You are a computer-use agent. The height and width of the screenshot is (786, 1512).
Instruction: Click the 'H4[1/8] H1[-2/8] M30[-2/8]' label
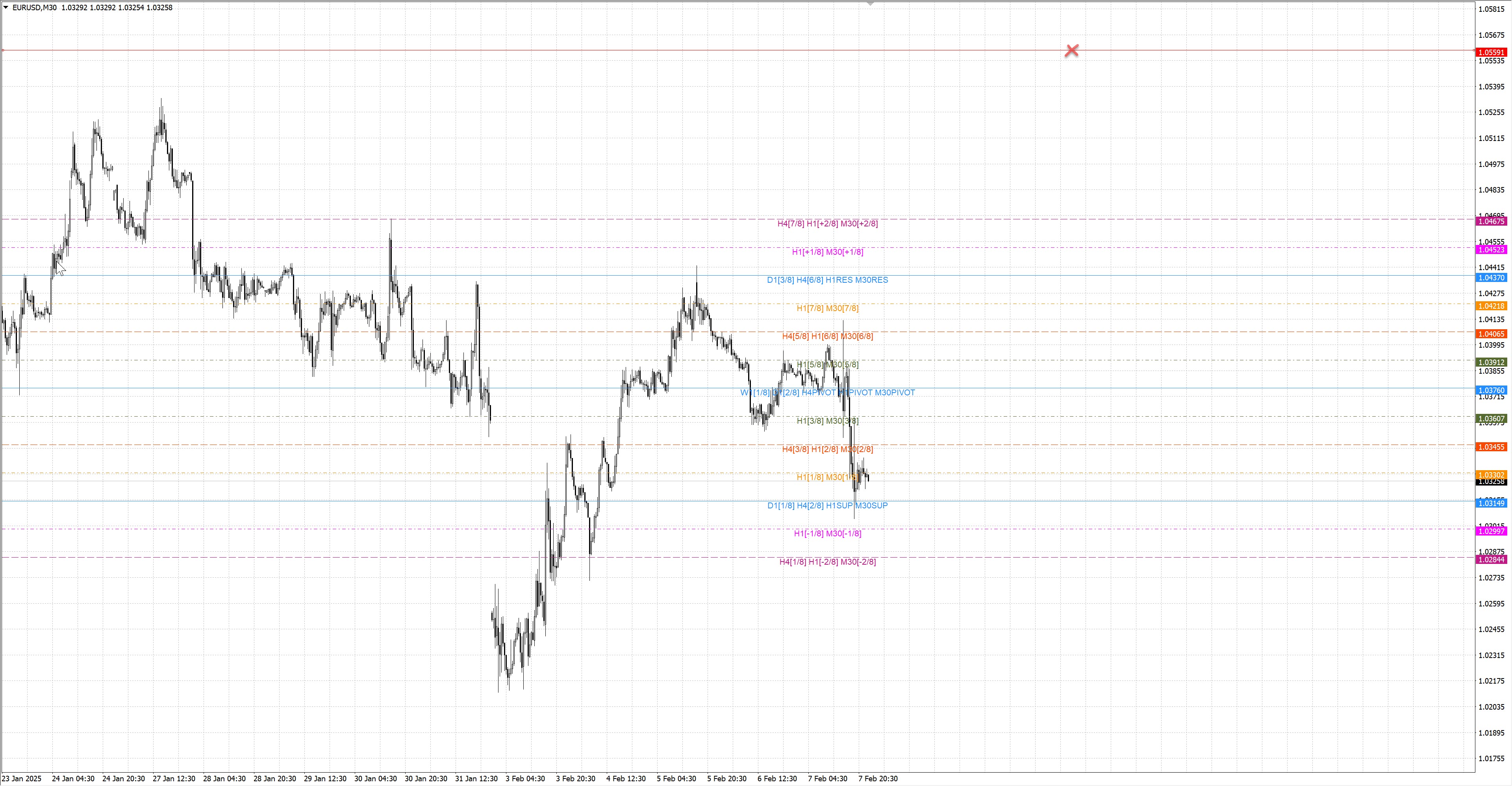point(827,562)
